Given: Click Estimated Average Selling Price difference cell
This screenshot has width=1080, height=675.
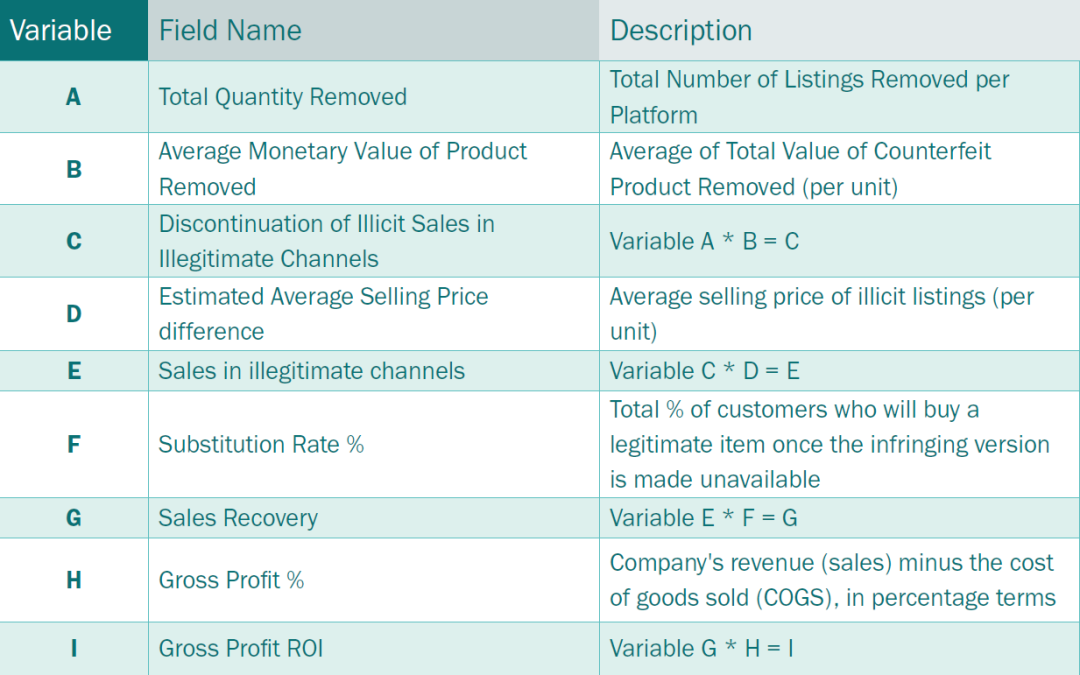Looking at the screenshot, I should [373, 314].
